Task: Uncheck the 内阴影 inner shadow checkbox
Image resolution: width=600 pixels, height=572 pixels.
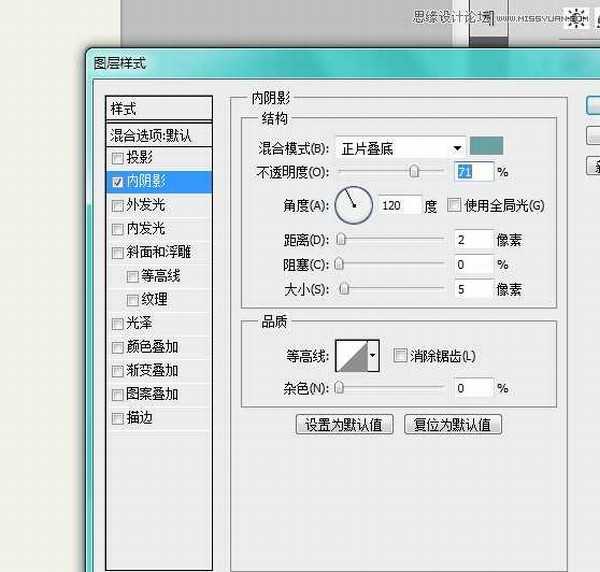Action: (x=118, y=181)
